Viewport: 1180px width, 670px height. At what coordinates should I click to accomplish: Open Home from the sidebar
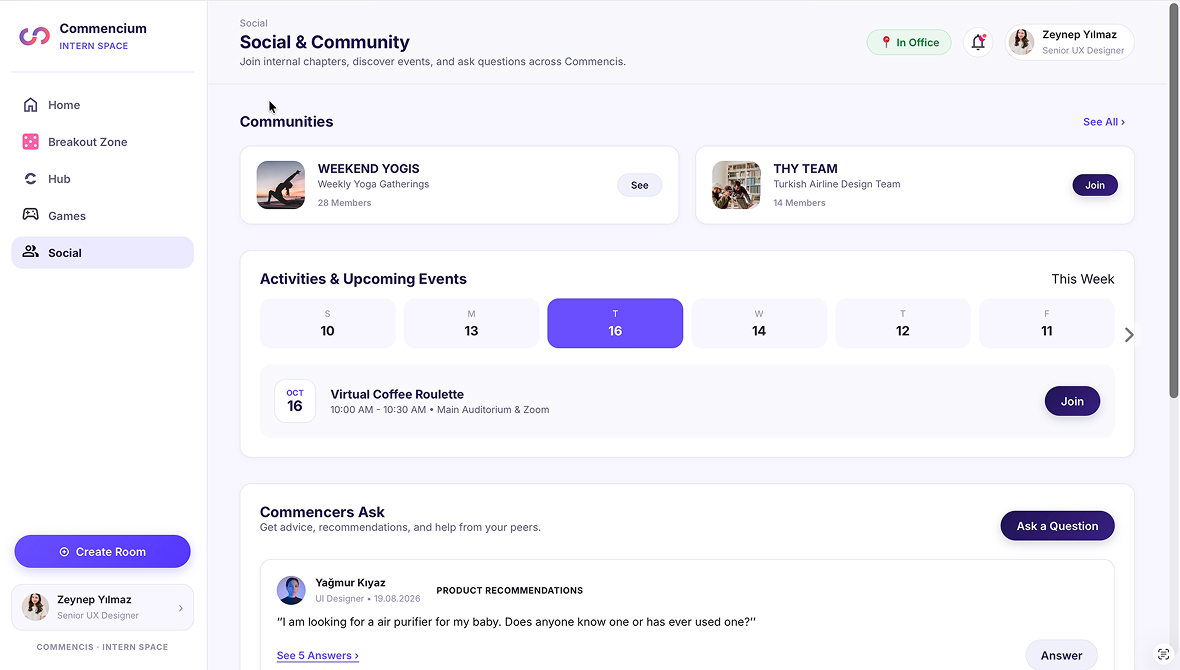102,105
